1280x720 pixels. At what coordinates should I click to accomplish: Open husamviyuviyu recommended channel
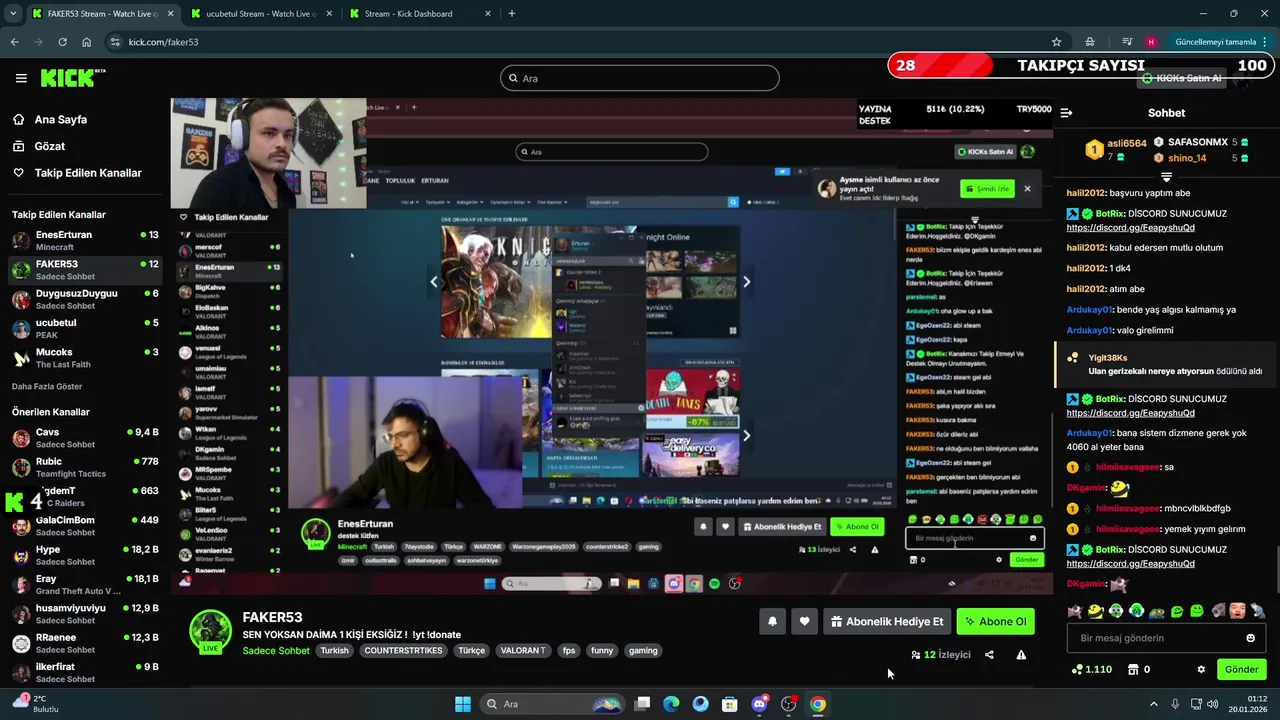click(x=85, y=613)
